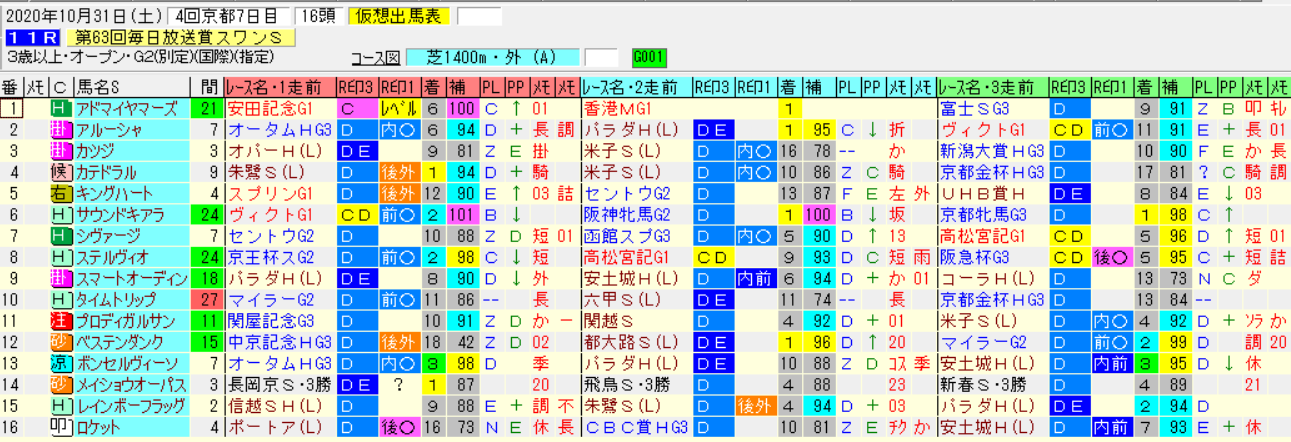Click the green G001 button
This screenshot has width=1291, height=442.
tap(649, 58)
